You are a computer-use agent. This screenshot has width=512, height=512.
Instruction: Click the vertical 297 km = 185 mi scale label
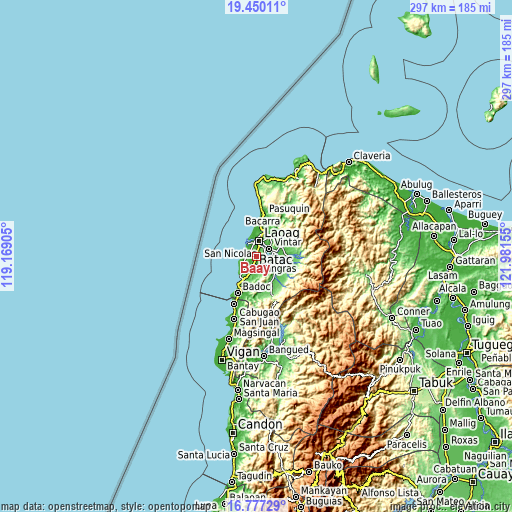506,59
